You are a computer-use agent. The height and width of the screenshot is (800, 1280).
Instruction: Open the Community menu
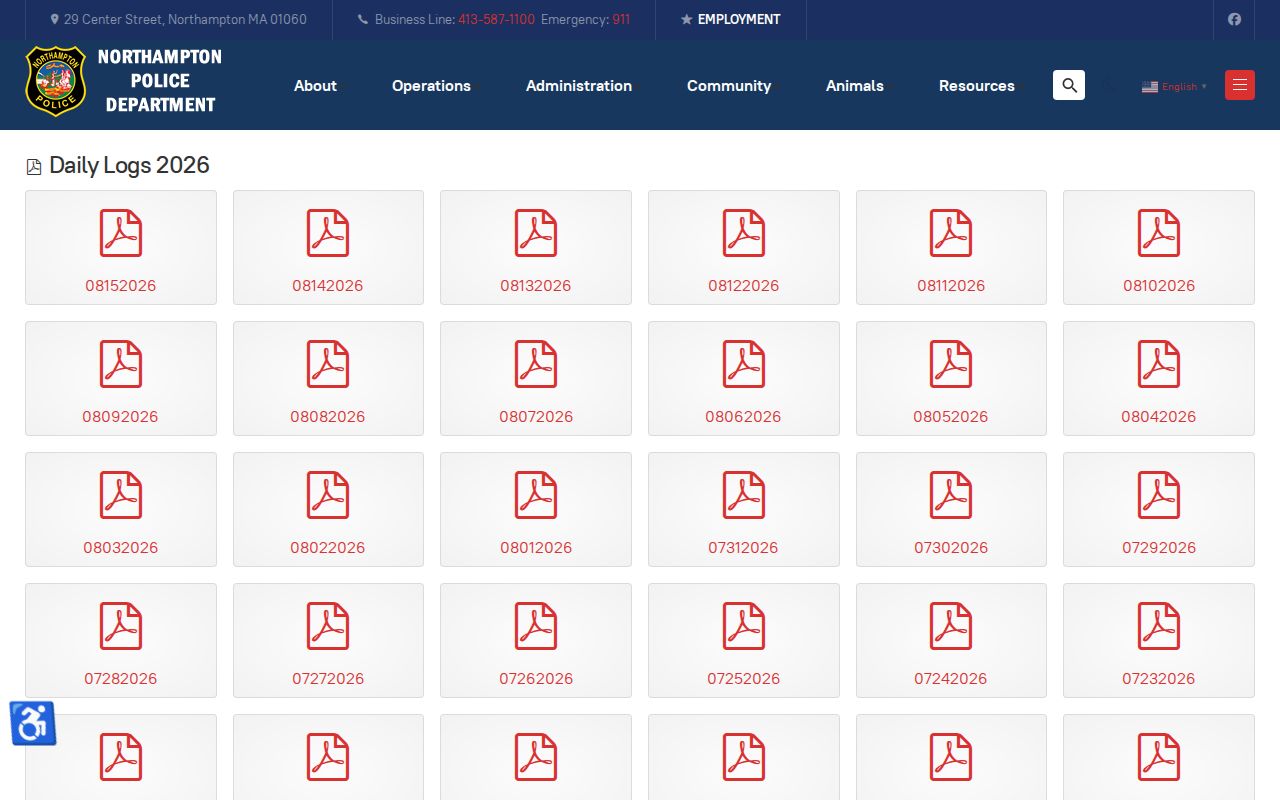click(x=729, y=86)
